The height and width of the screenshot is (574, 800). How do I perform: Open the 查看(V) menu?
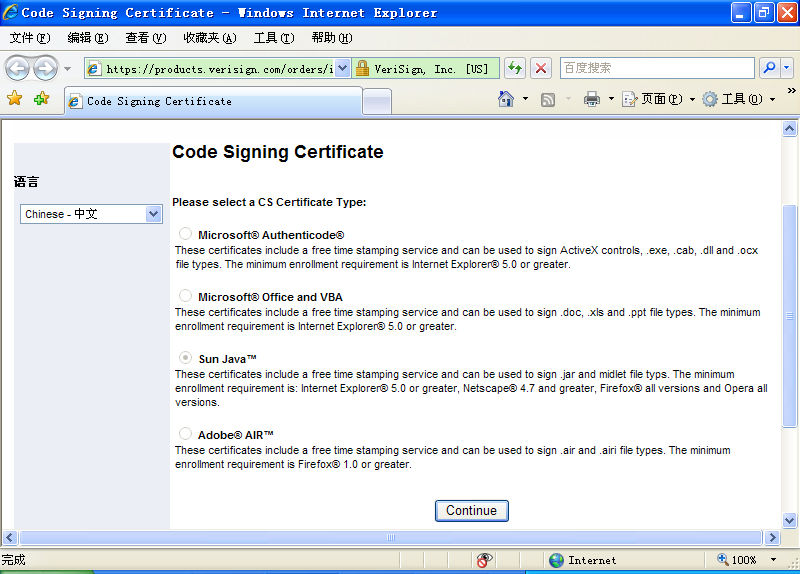(x=146, y=38)
